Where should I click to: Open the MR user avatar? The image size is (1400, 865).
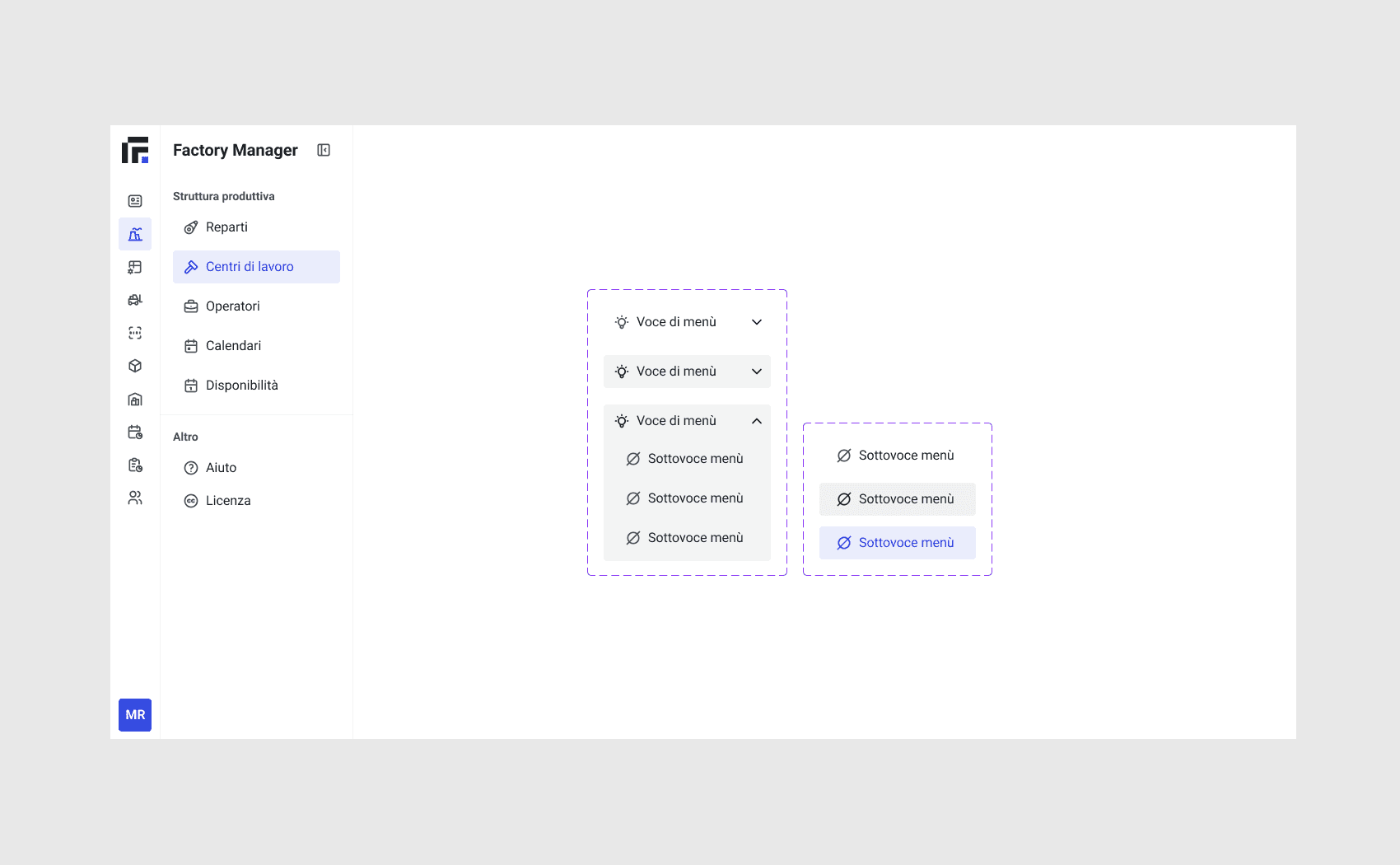click(x=135, y=715)
